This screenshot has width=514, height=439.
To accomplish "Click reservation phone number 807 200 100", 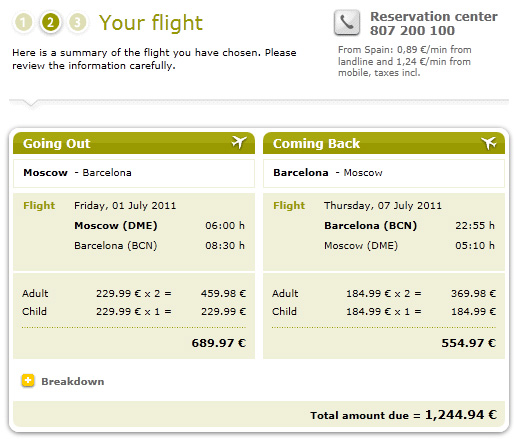I will pyautogui.click(x=412, y=31).
